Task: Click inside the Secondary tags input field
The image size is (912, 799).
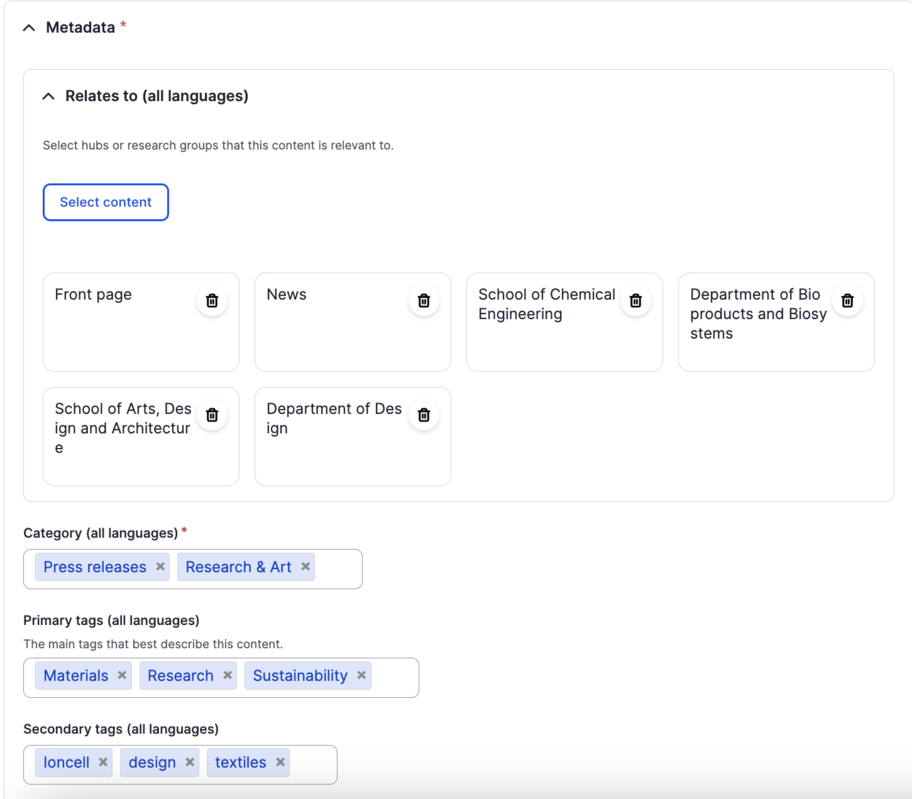Action: pos(313,764)
